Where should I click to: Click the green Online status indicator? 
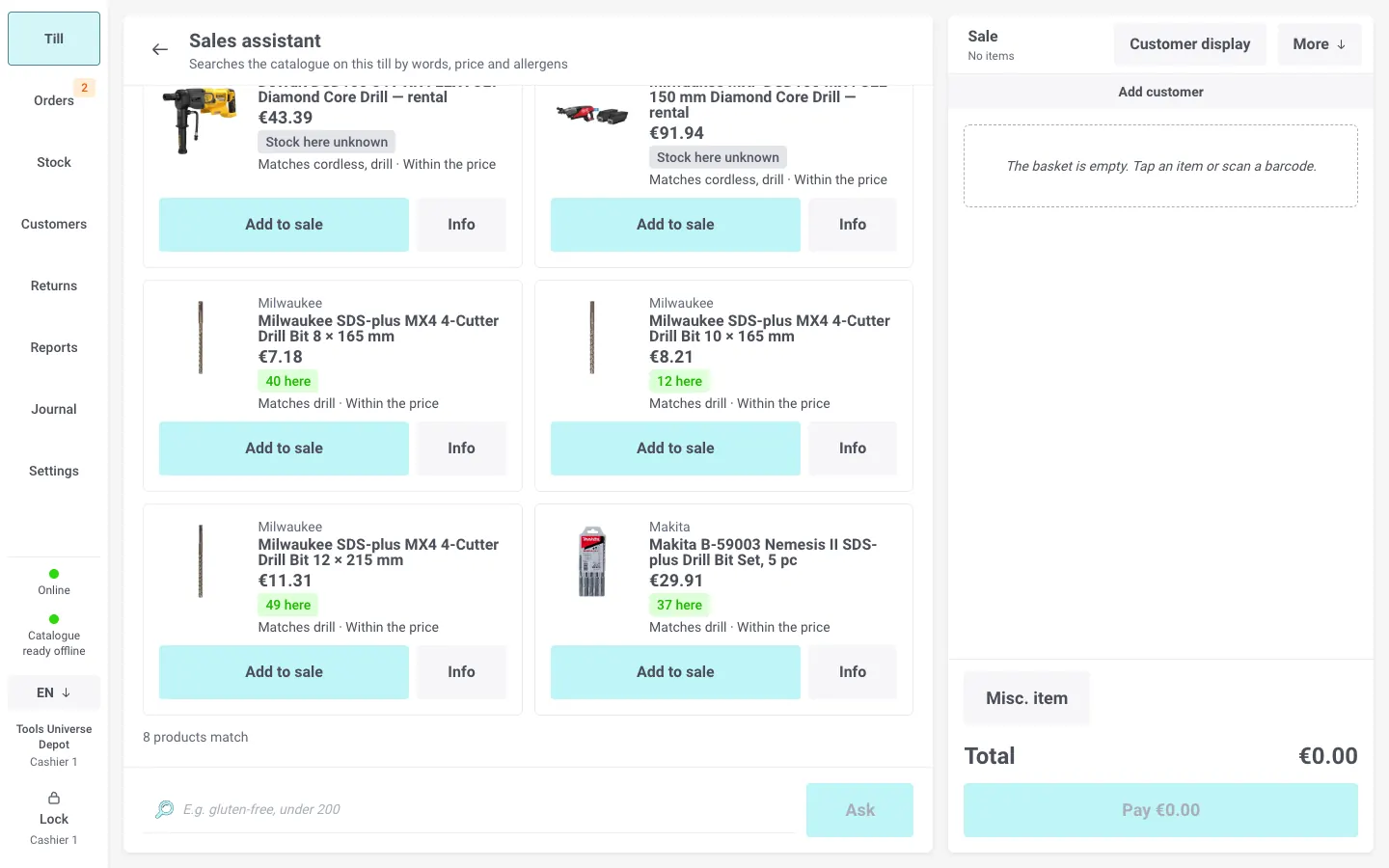tap(54, 574)
